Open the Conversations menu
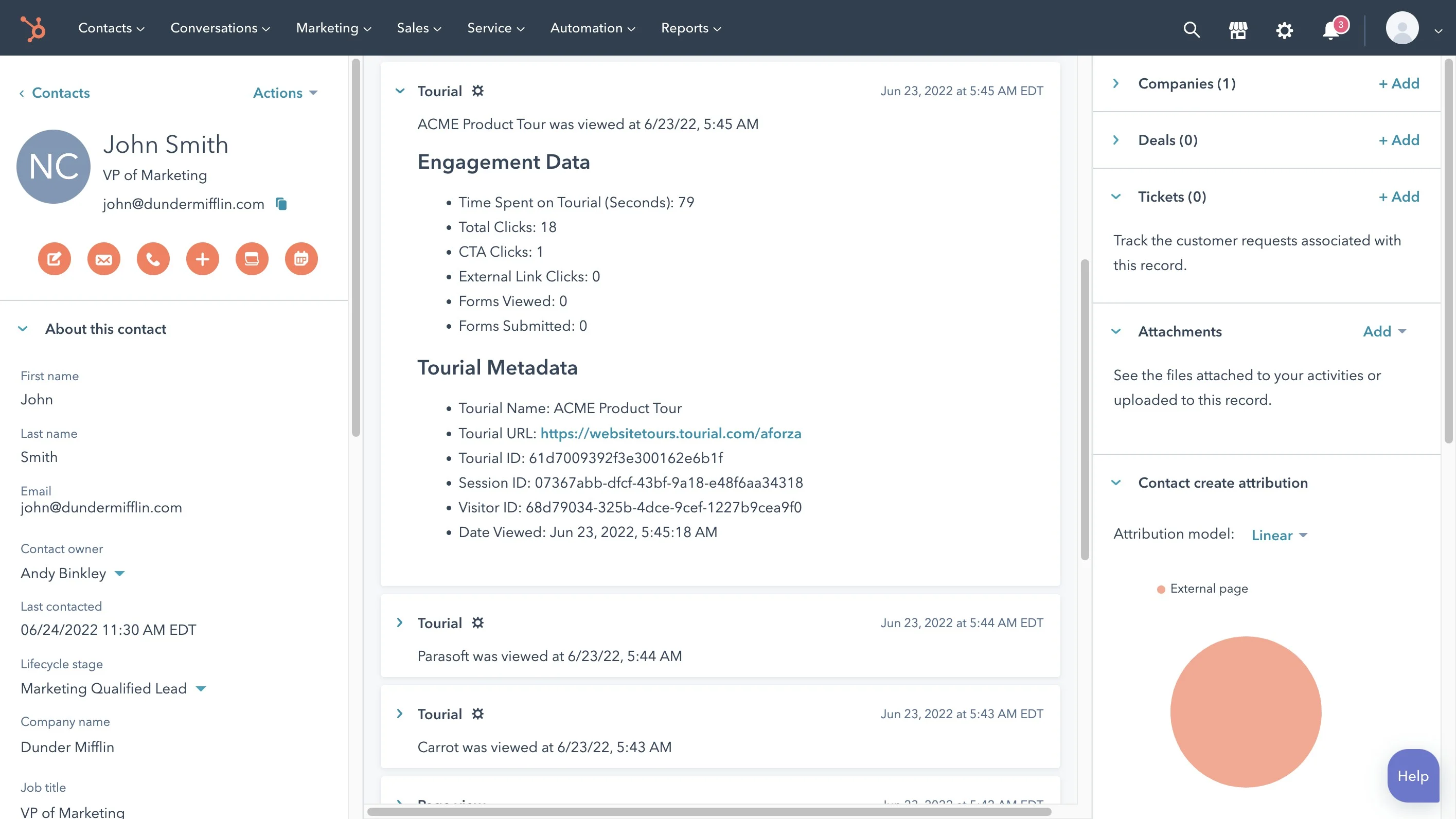Screen dimensions: 1456x819 click(x=220, y=28)
